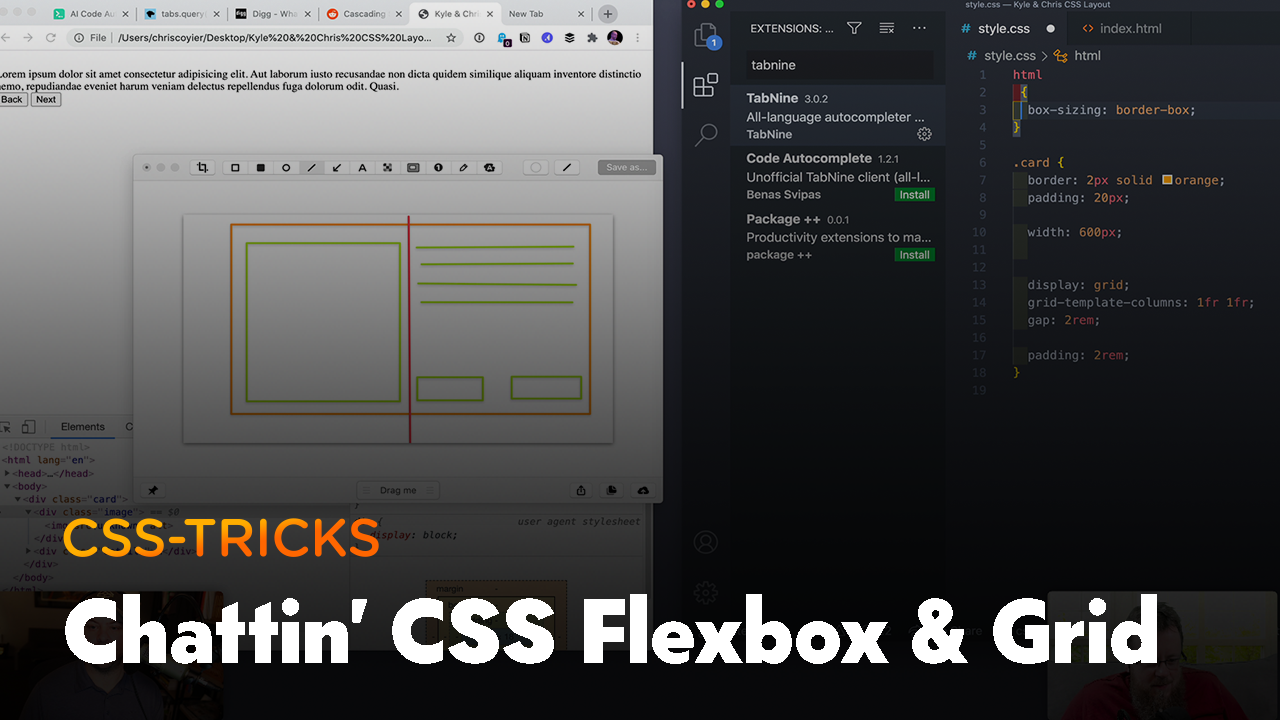Select the ellipse shape tool
The width and height of the screenshot is (1280, 720).
(x=286, y=168)
